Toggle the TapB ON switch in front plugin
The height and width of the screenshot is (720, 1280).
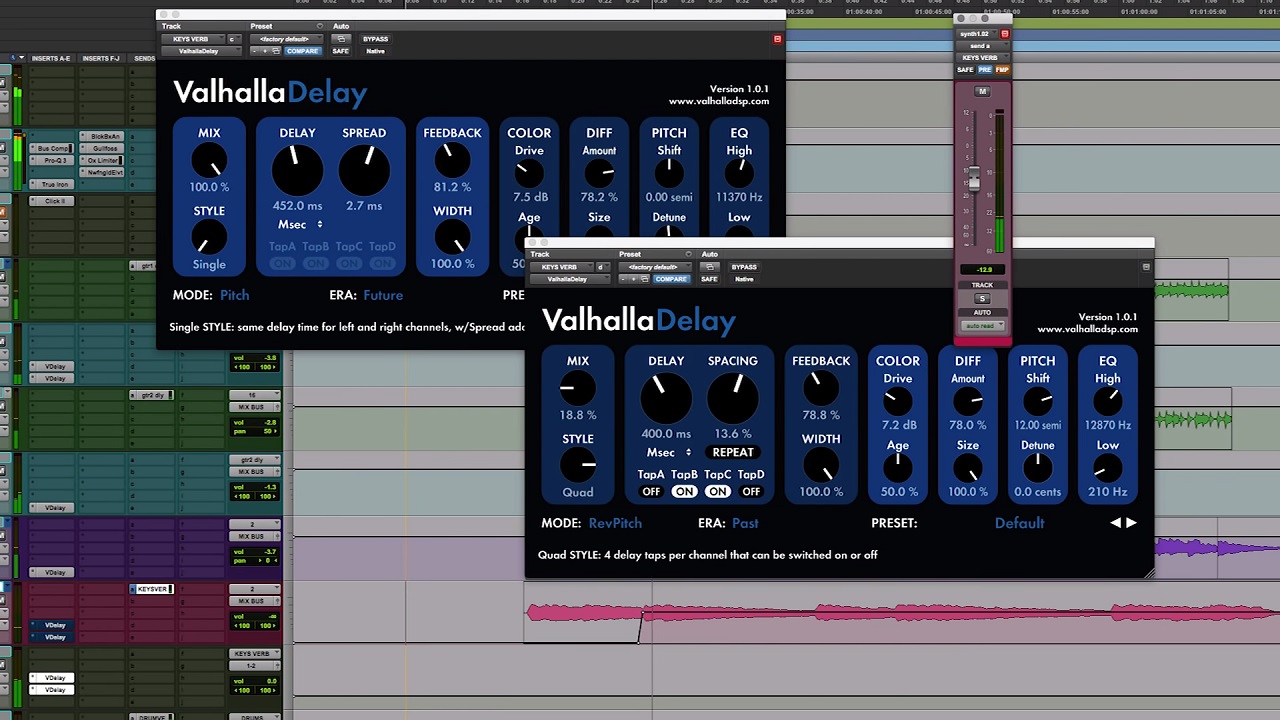coord(684,492)
